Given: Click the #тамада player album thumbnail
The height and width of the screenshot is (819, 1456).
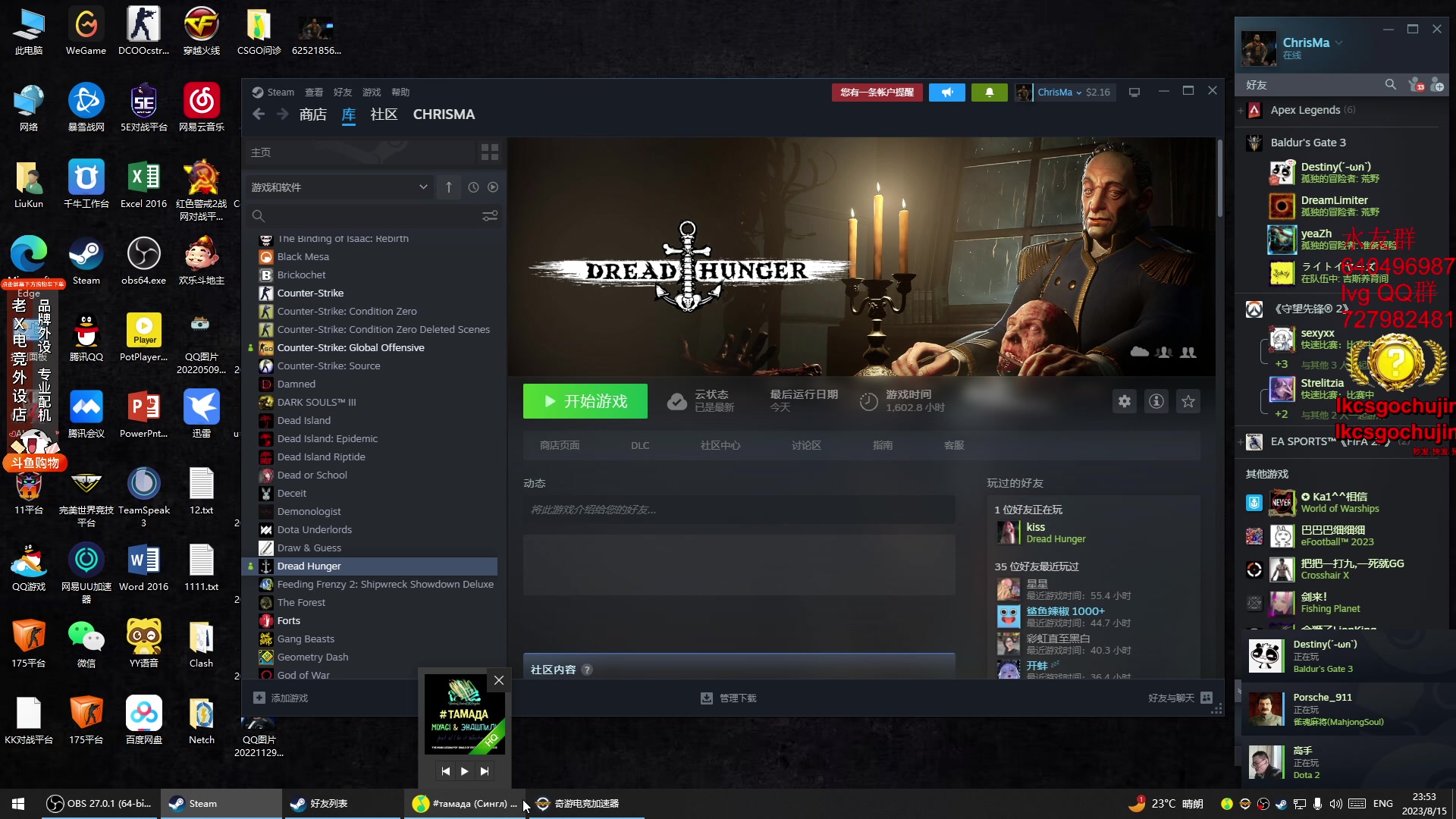Looking at the screenshot, I should (464, 714).
